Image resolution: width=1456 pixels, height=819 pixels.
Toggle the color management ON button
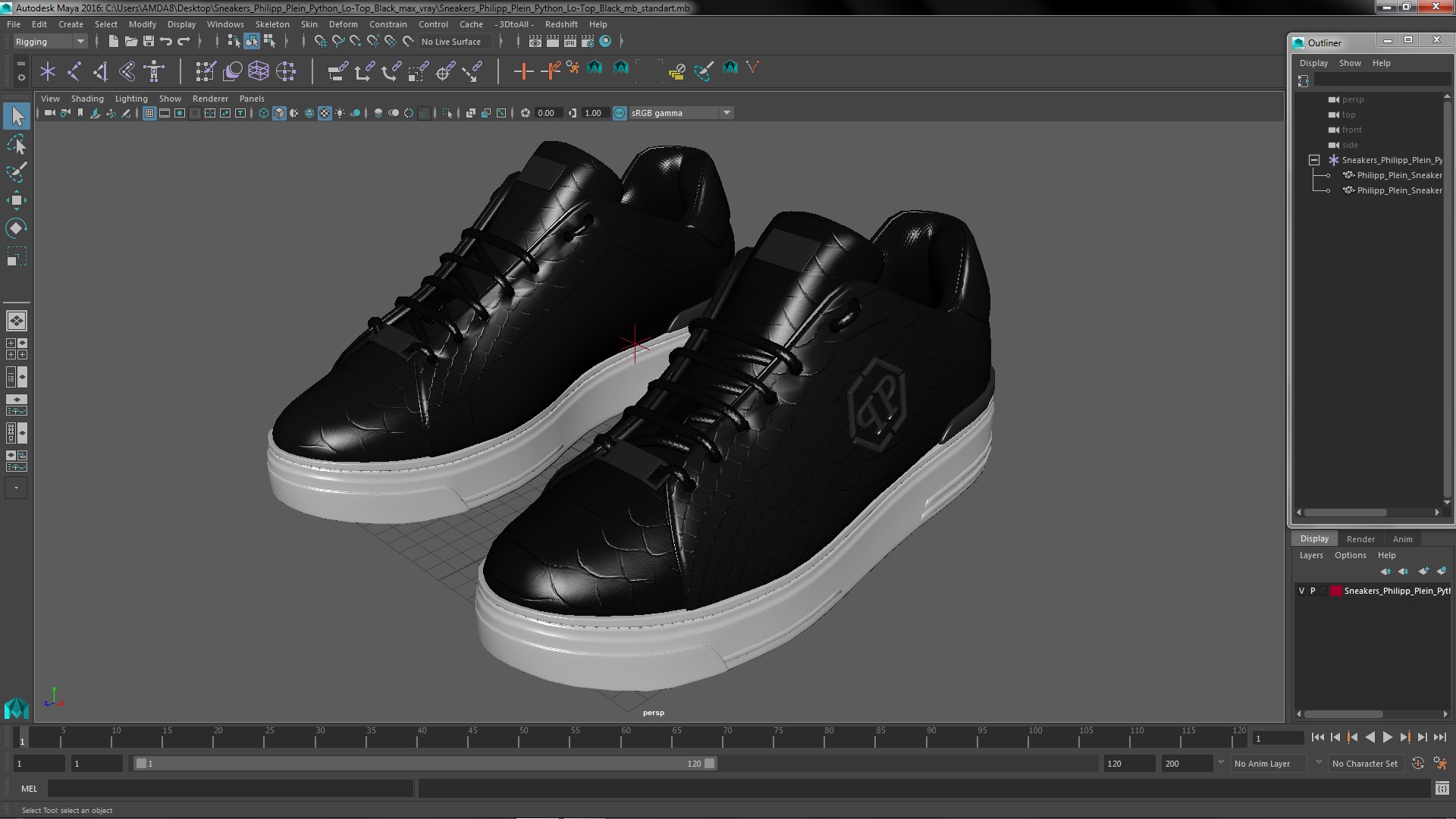(620, 113)
